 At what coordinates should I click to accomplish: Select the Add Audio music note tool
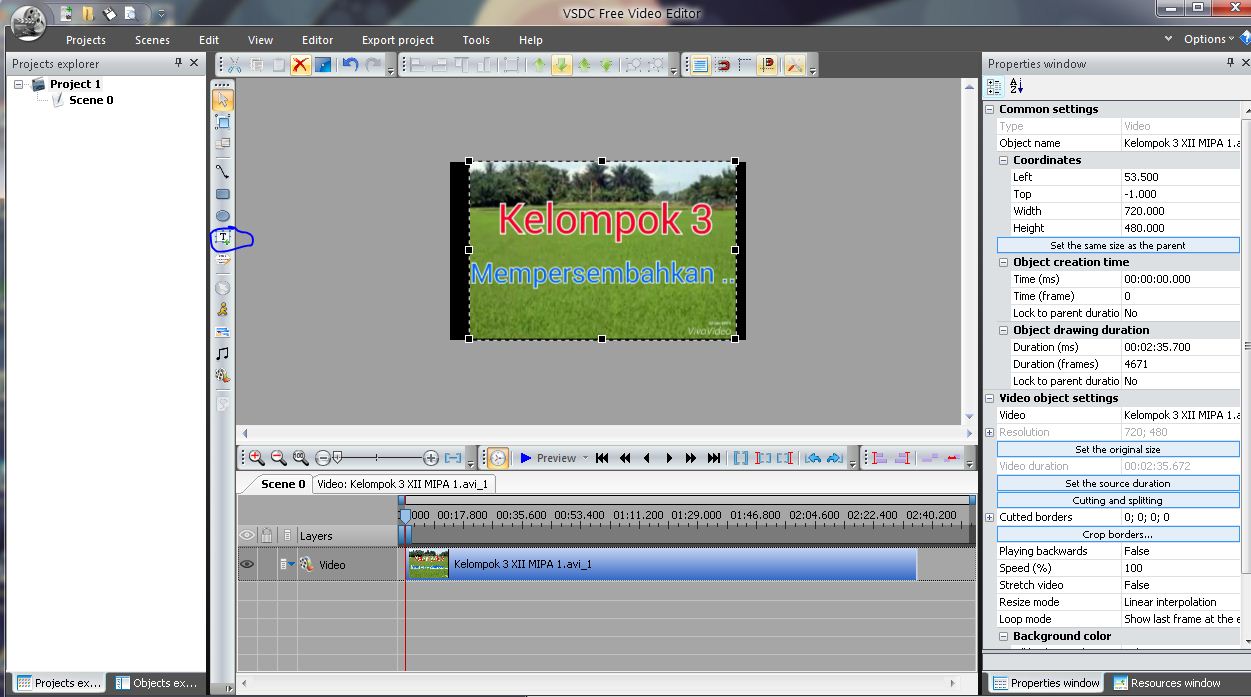pos(223,354)
